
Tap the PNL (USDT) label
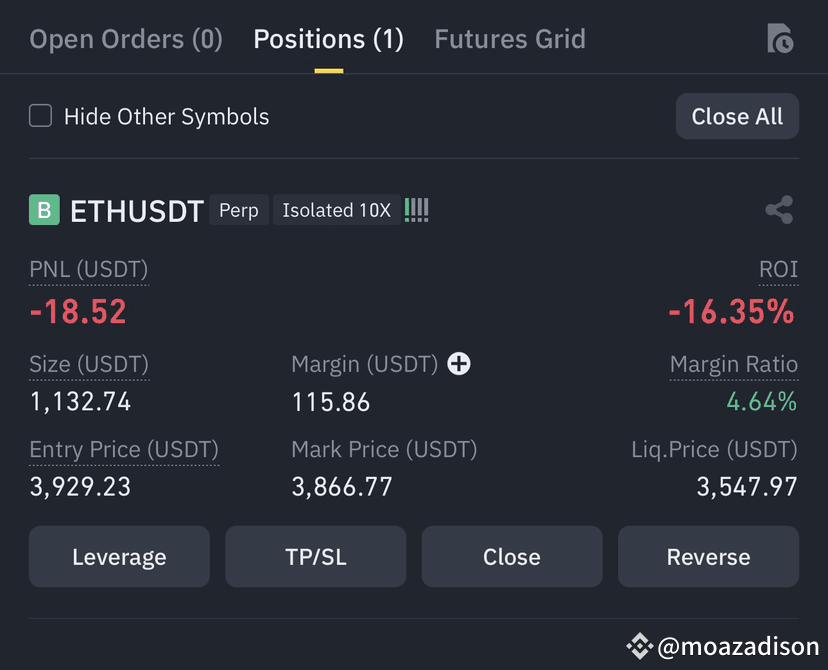pyautogui.click(x=89, y=269)
